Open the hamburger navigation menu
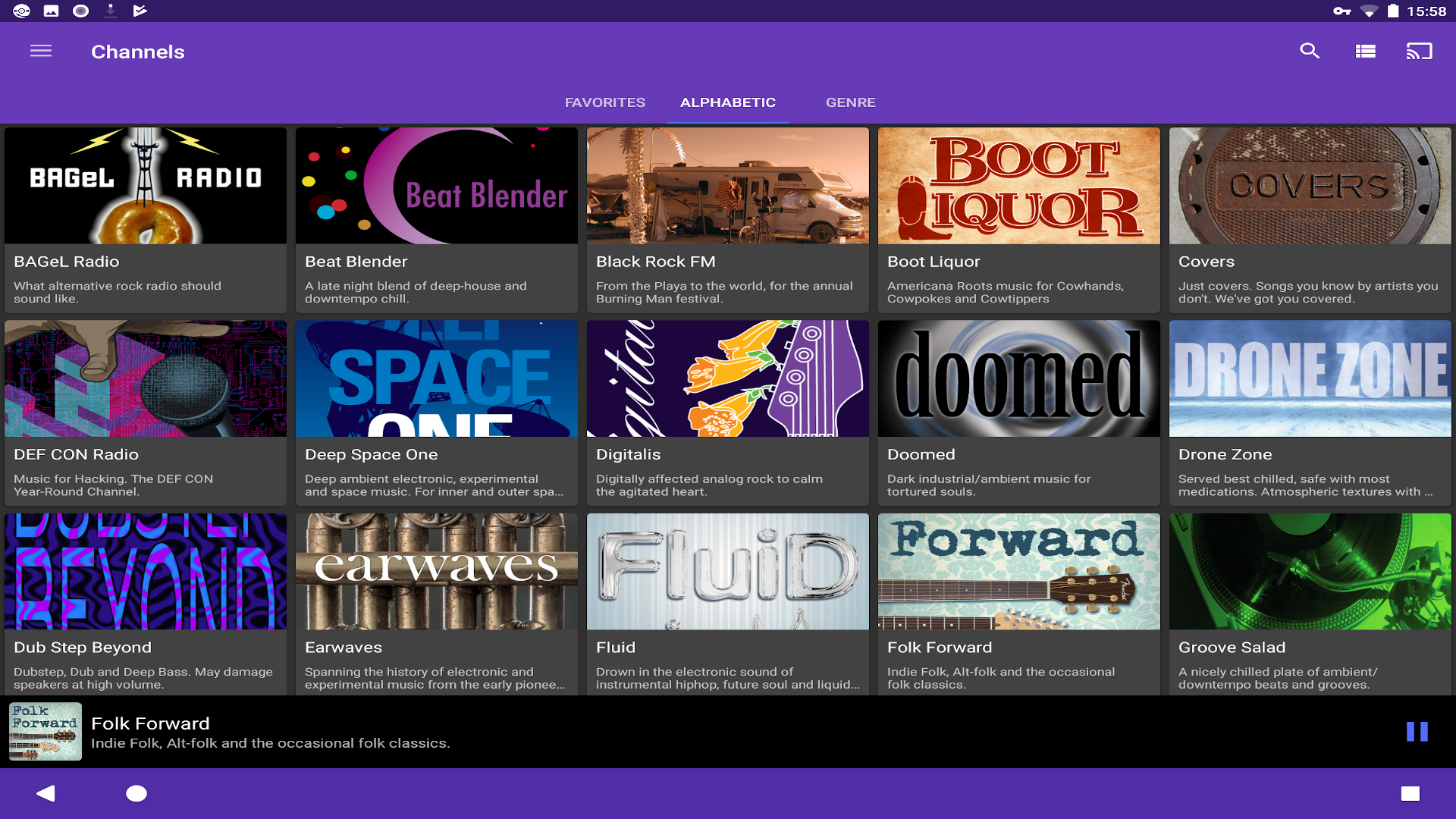This screenshot has width=1456, height=819. [41, 51]
